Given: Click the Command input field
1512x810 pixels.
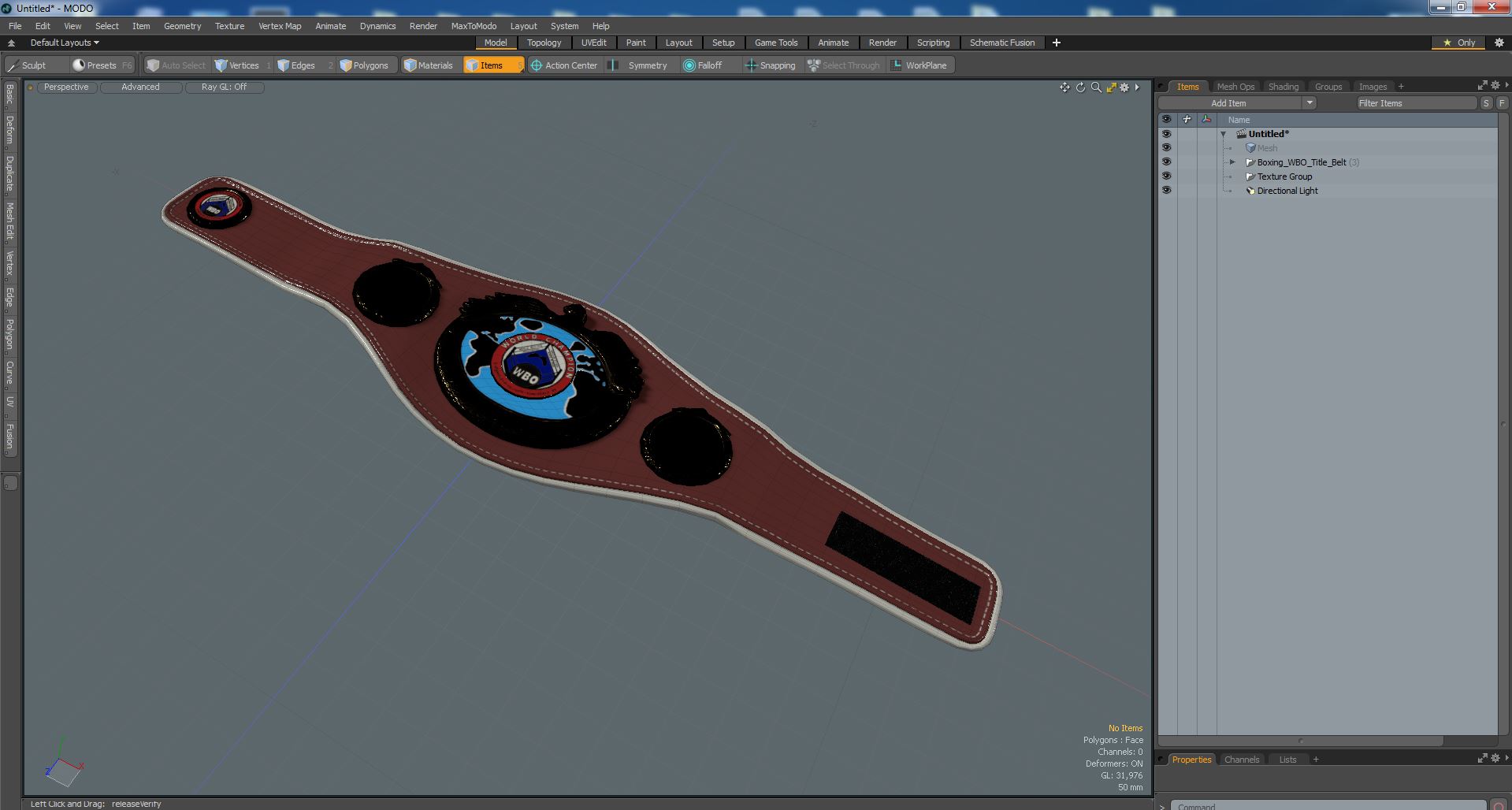Looking at the screenshot, I should 1328,805.
